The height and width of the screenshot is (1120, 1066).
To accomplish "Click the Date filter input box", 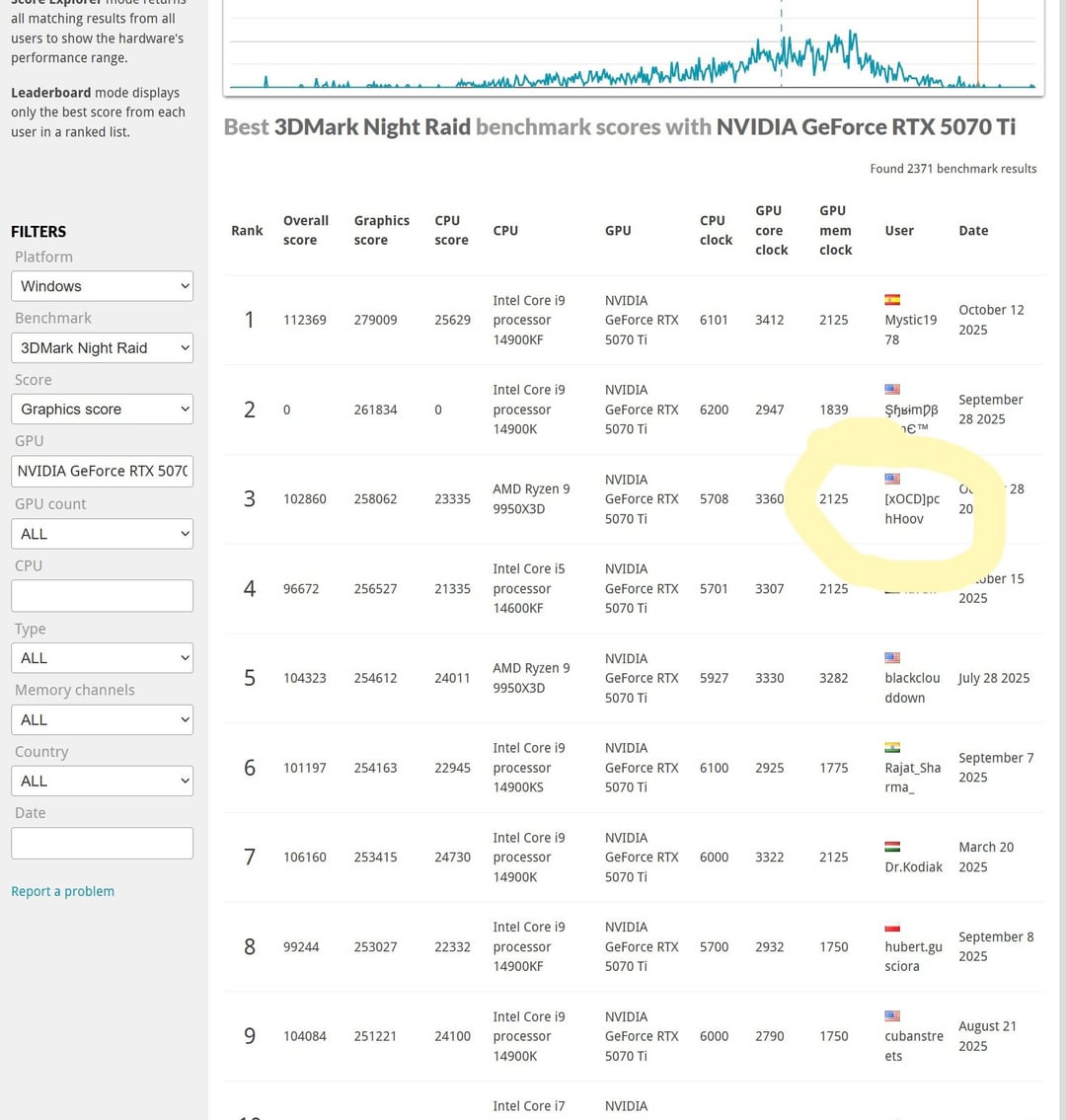I will [x=103, y=843].
